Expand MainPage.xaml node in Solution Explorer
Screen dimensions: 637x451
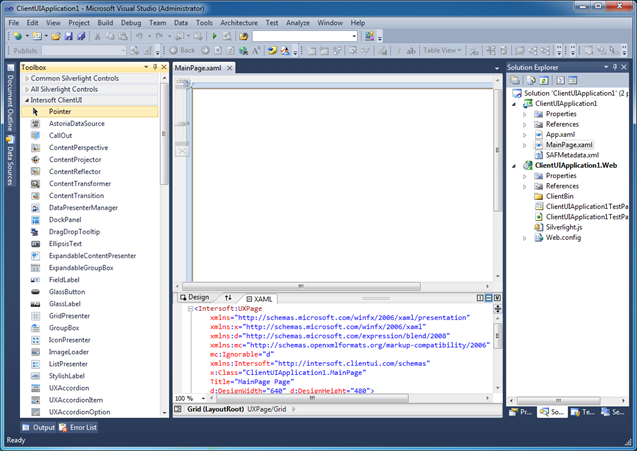click(524, 145)
